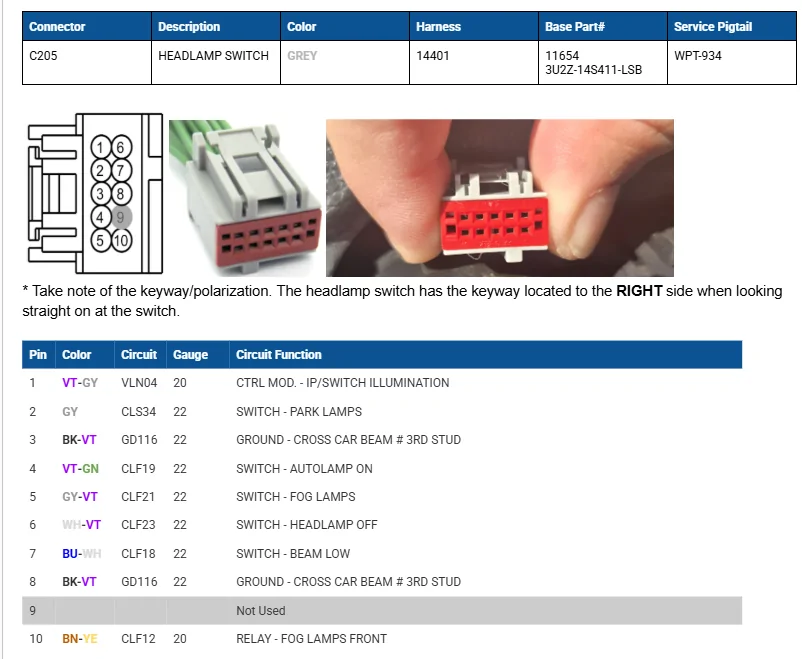The height and width of the screenshot is (659, 802).
Task: Click pin 5 circle in connector diagram
Action: 101,240
